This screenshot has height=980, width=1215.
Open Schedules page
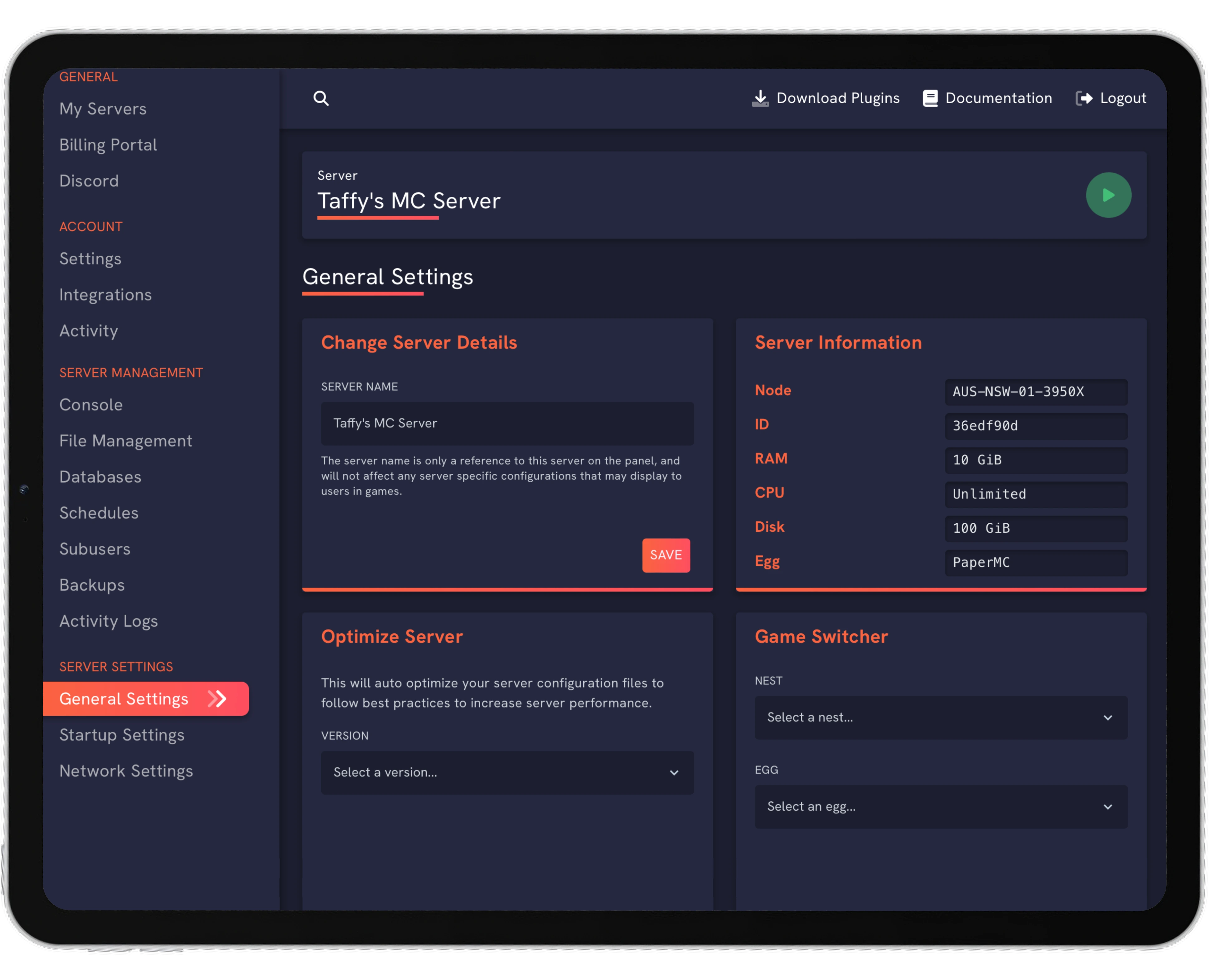coord(99,513)
